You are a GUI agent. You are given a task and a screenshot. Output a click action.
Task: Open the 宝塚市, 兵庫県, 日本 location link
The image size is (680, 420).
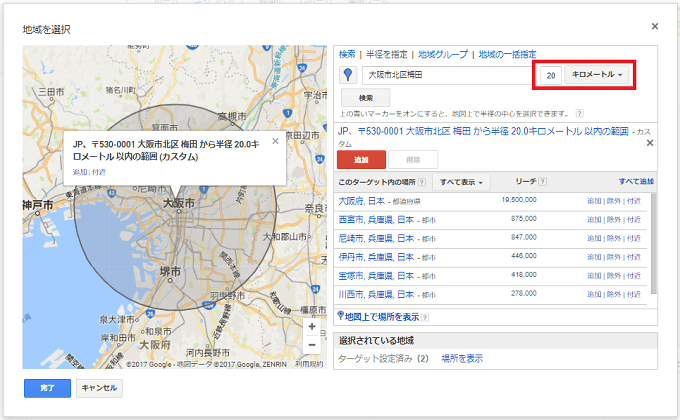376,276
